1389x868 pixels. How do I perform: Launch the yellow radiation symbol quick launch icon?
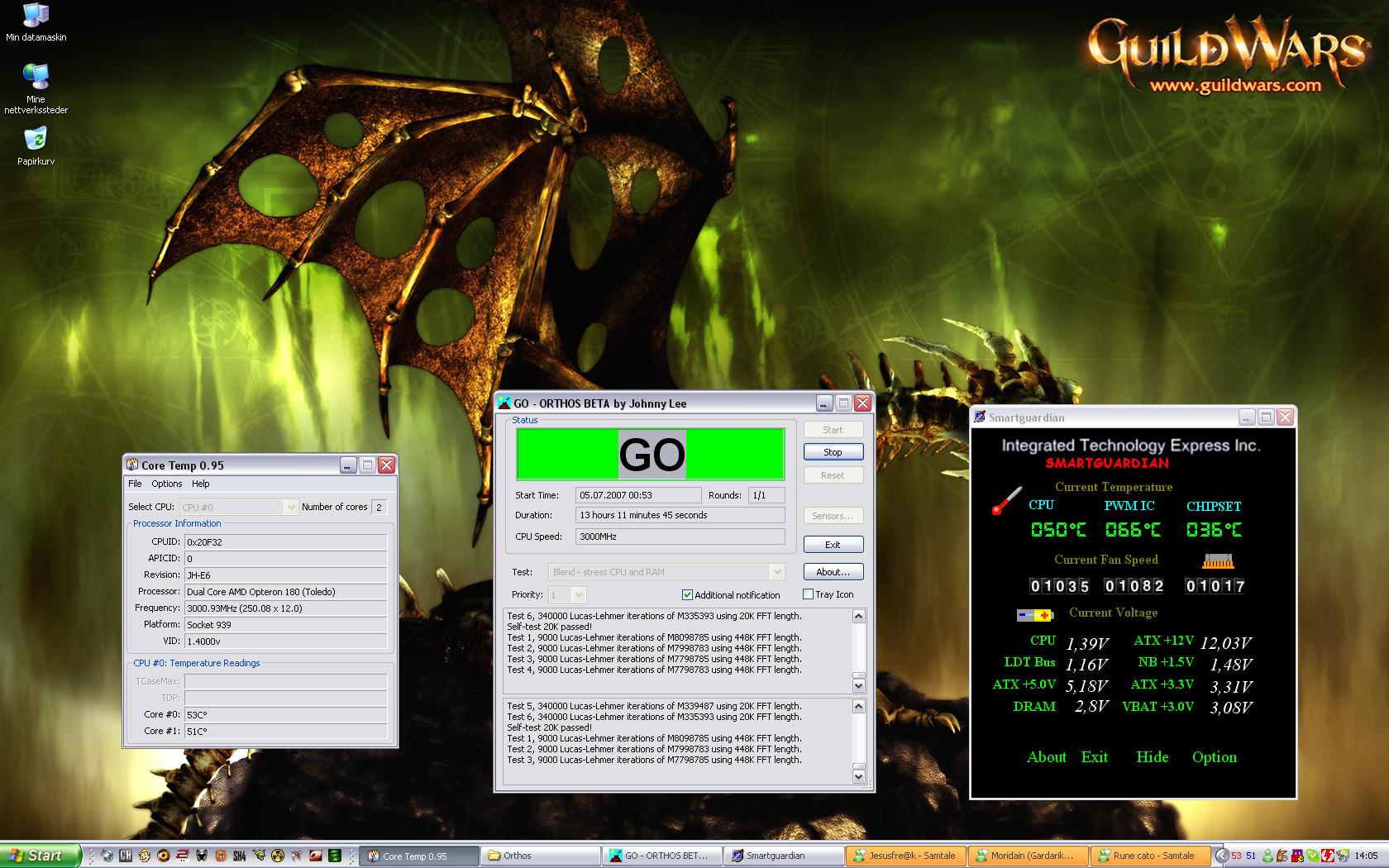point(278,856)
